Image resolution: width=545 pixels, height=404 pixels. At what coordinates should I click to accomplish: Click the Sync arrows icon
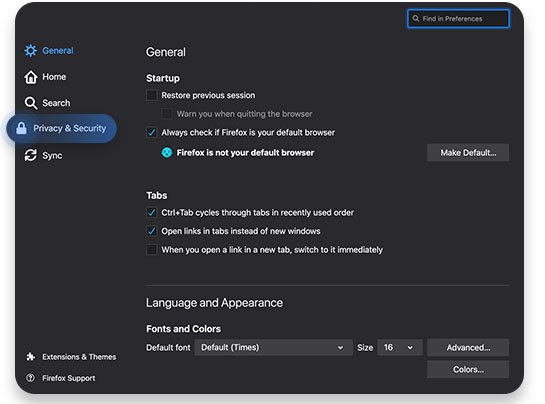tap(31, 155)
